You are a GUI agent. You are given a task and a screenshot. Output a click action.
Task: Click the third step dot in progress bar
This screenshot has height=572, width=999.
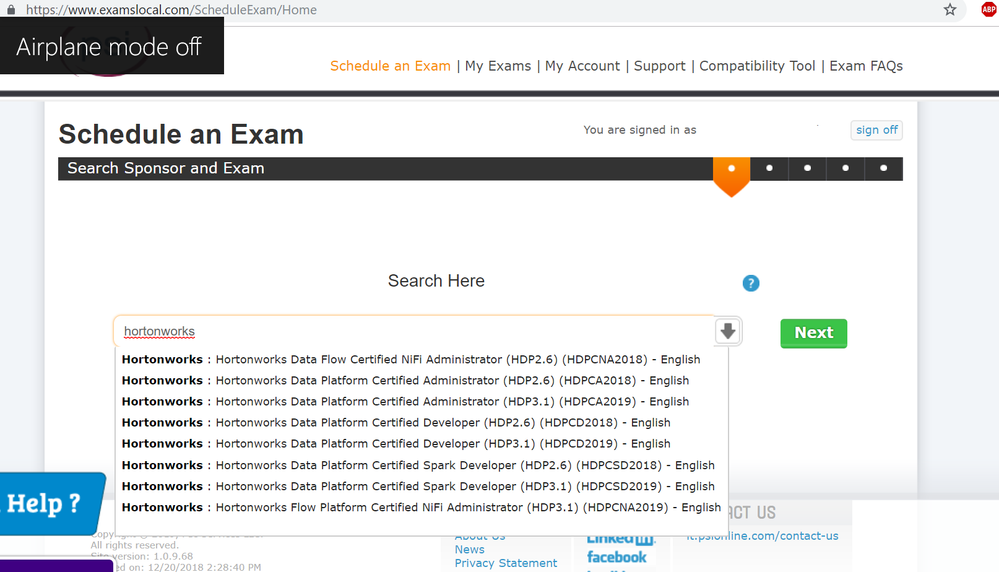pyautogui.click(x=807, y=169)
